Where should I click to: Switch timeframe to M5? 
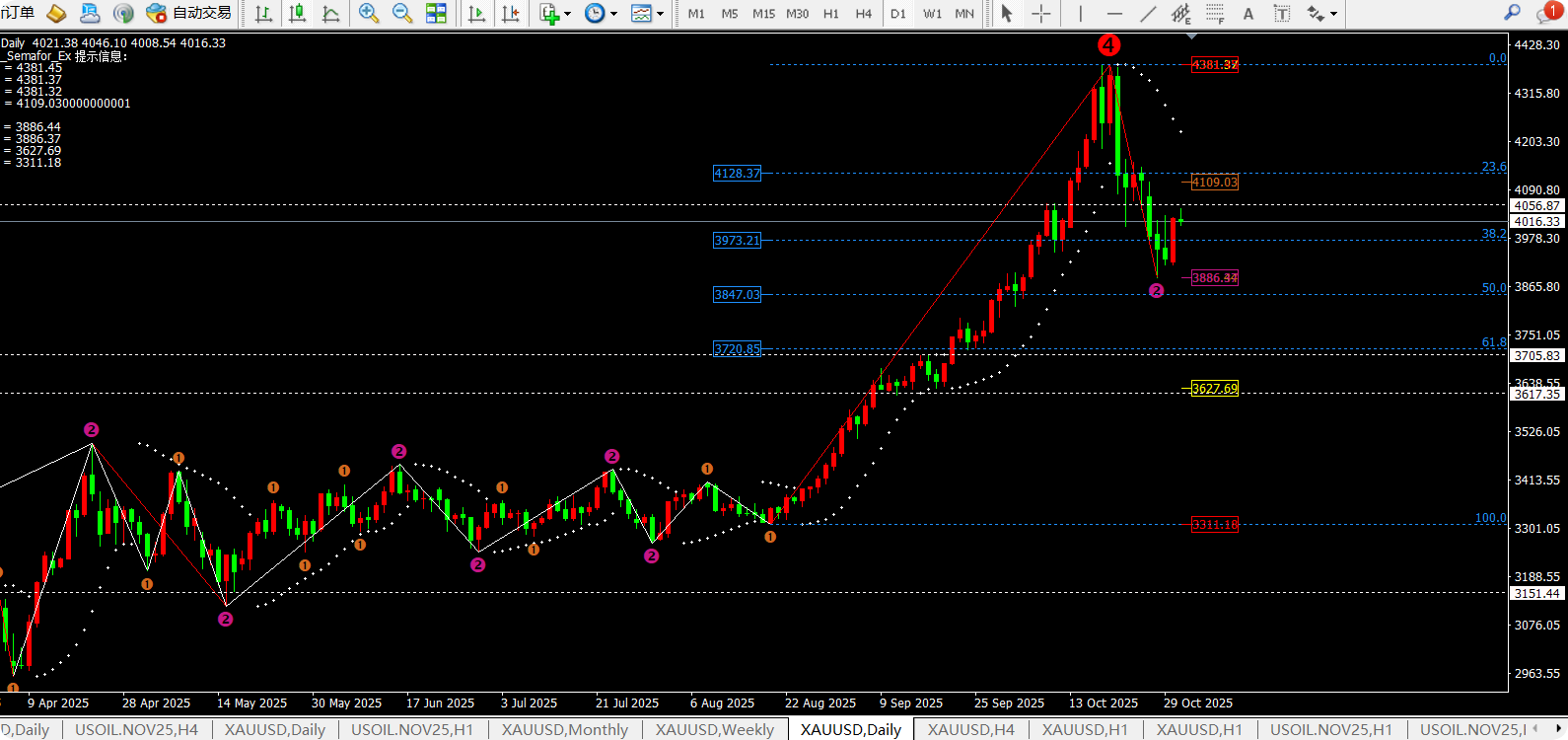click(730, 14)
